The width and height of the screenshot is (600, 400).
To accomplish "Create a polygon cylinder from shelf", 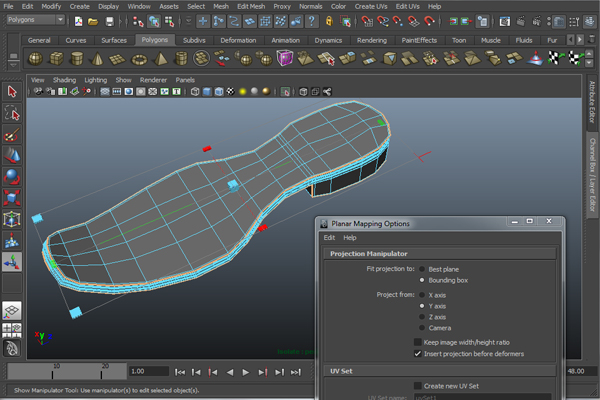I will (77, 59).
